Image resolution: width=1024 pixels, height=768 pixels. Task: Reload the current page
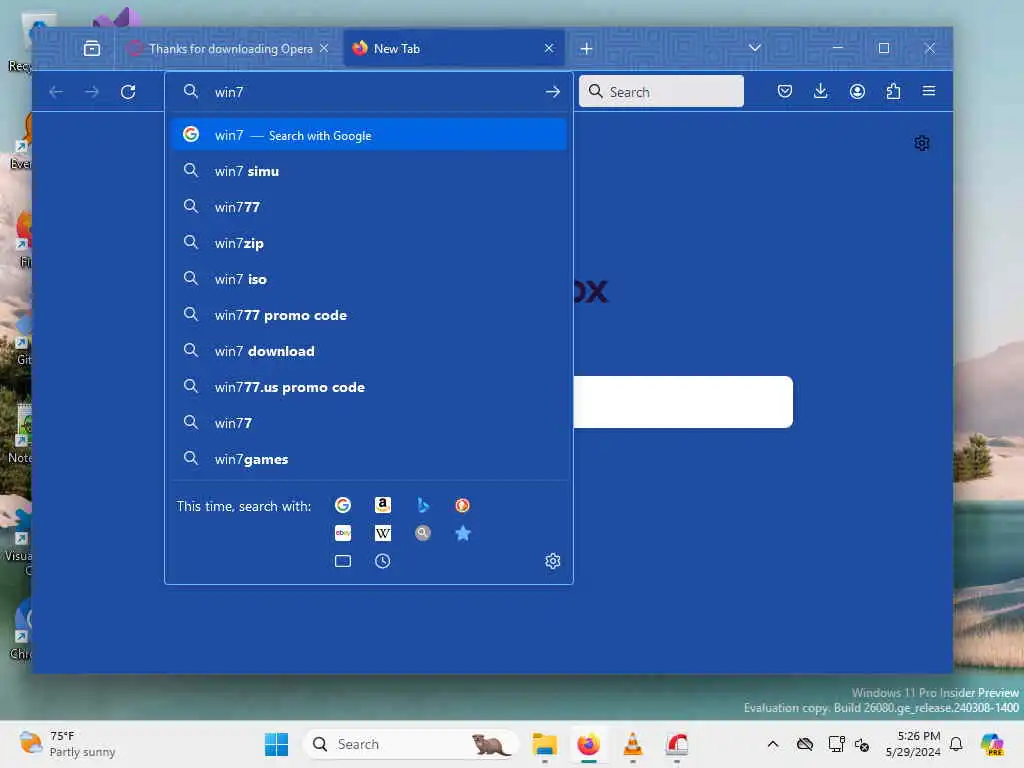click(128, 92)
